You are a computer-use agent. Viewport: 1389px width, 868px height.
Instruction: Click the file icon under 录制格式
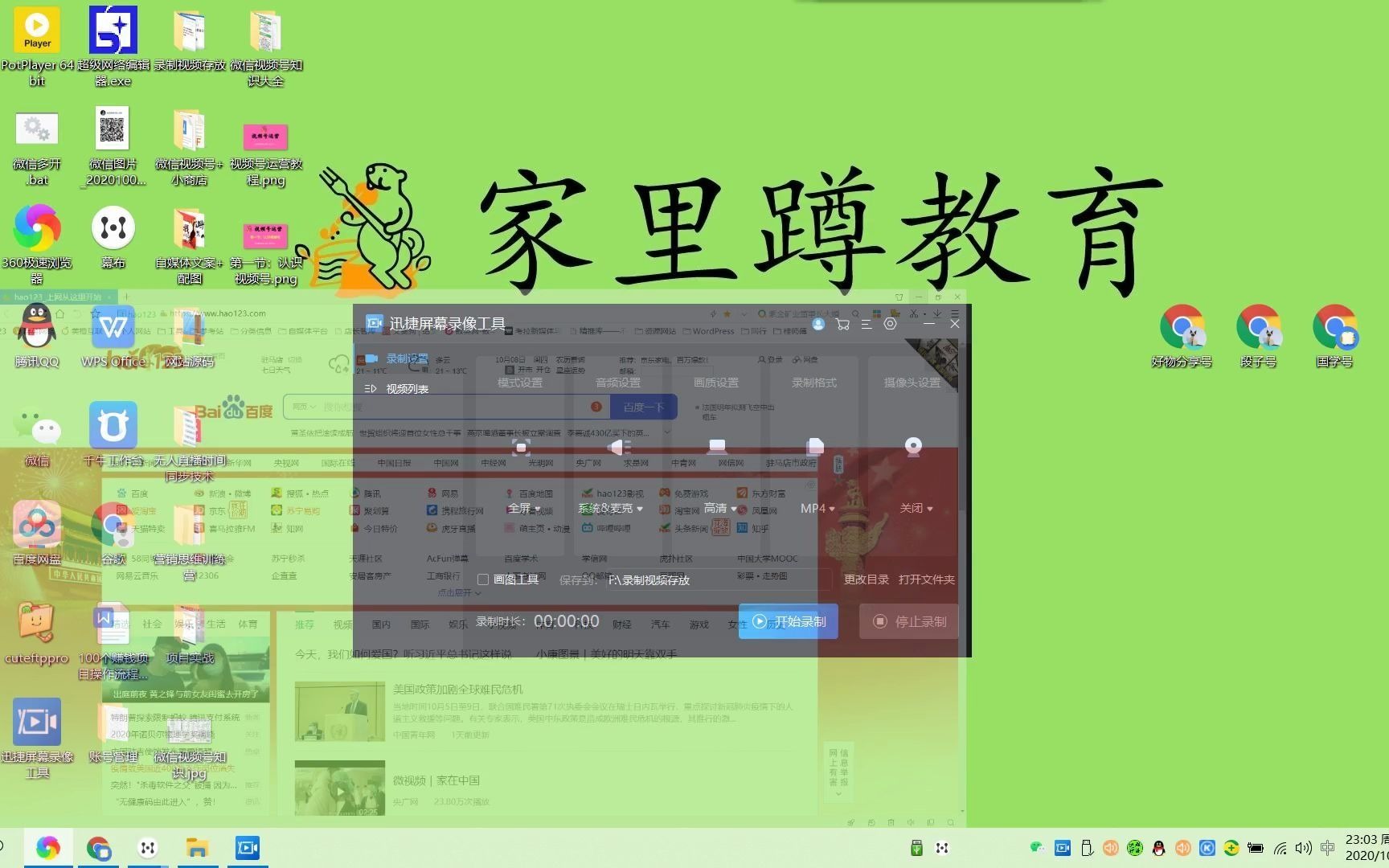pyautogui.click(x=815, y=447)
